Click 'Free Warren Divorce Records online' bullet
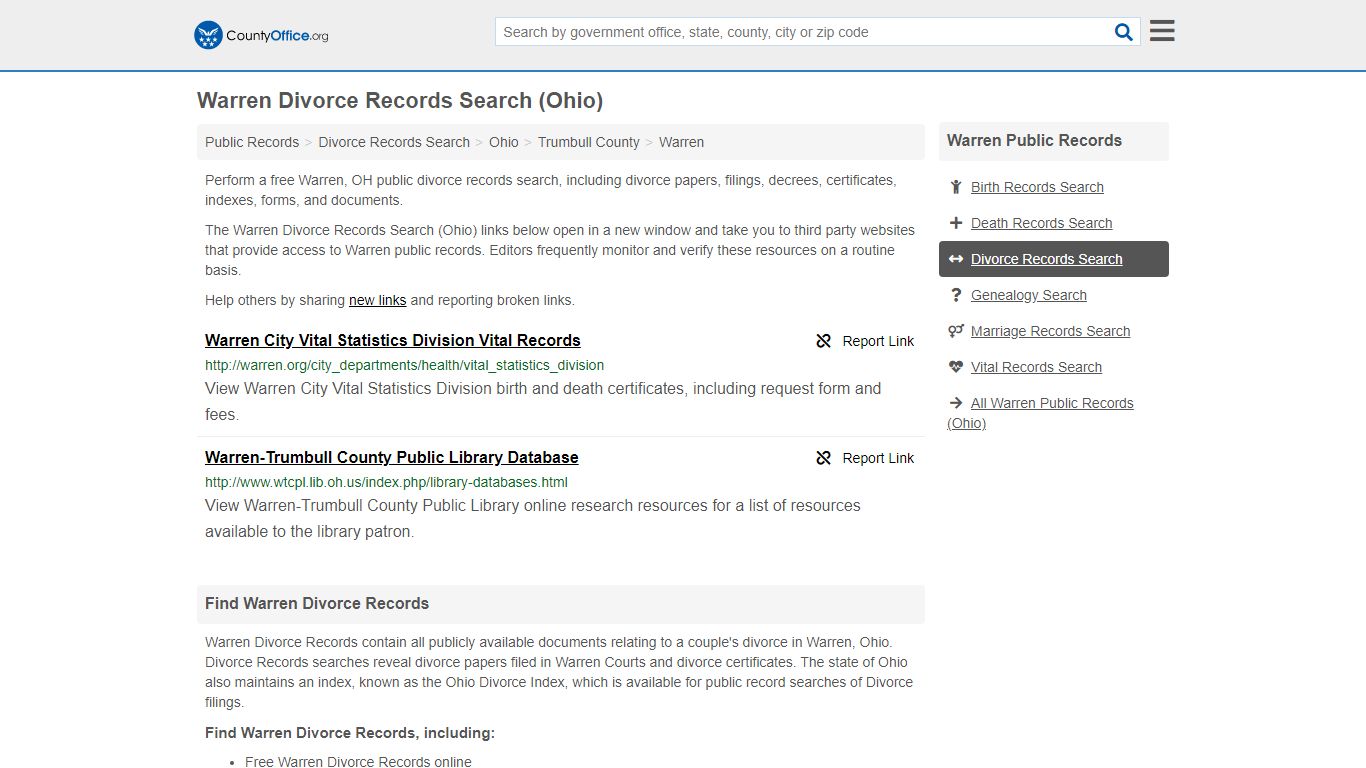Image resolution: width=1366 pixels, height=768 pixels. [358, 761]
